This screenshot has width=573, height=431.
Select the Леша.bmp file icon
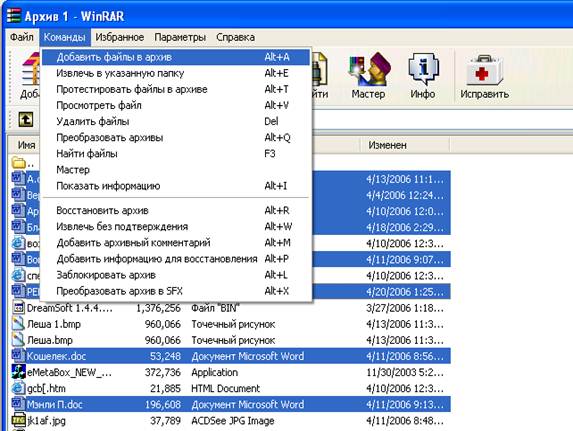coord(18,340)
